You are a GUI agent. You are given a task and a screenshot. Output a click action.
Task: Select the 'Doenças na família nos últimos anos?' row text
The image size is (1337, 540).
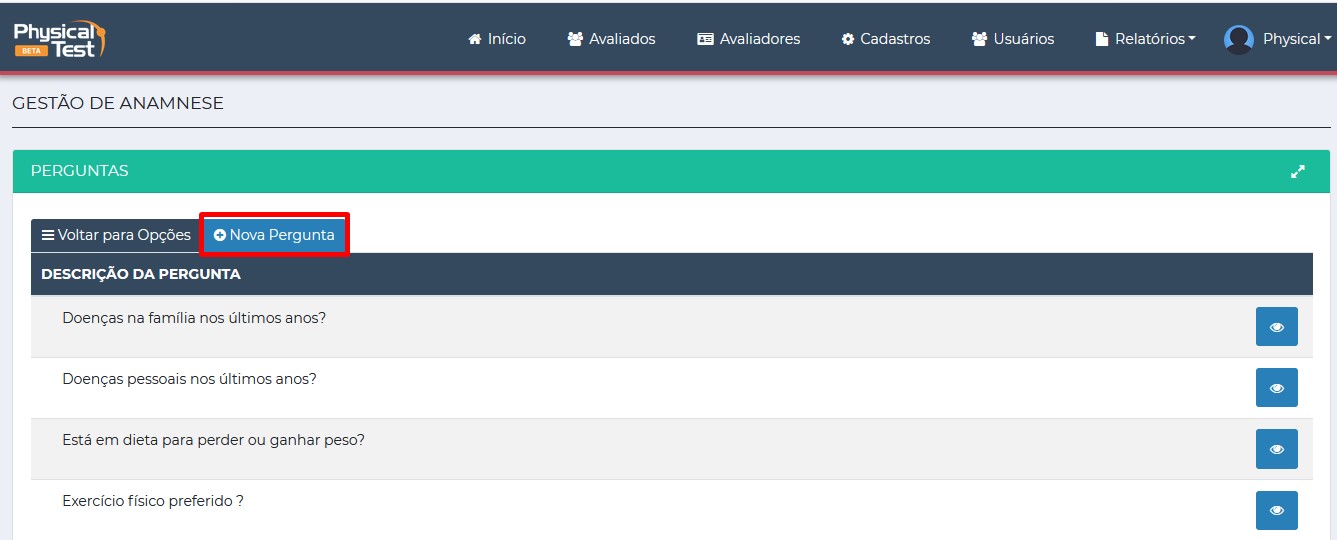194,318
